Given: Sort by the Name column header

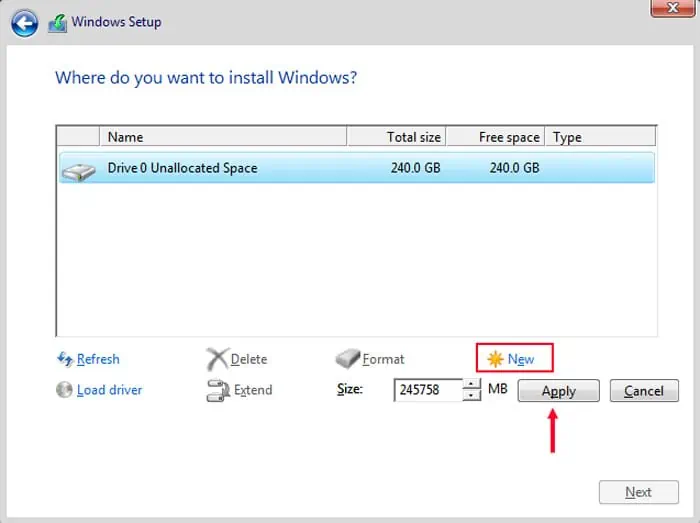Looking at the screenshot, I should pyautogui.click(x=223, y=137).
